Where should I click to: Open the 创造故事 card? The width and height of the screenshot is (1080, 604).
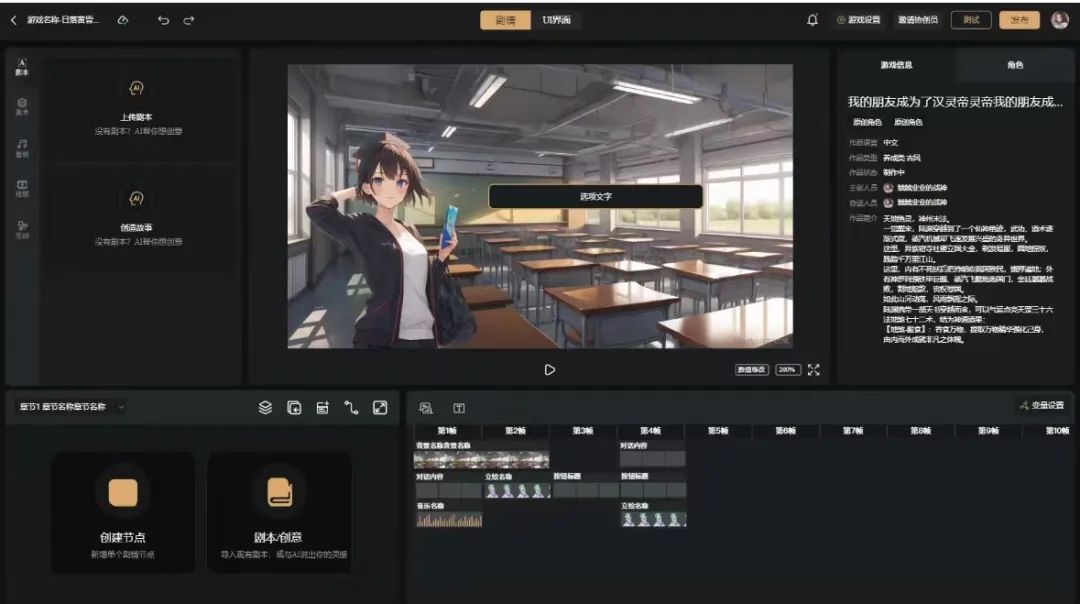tap(138, 218)
